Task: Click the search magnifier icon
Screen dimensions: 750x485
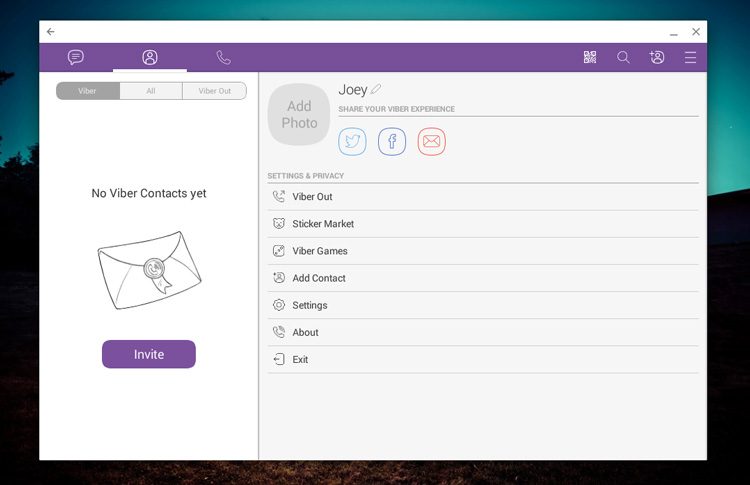Action: 623,58
